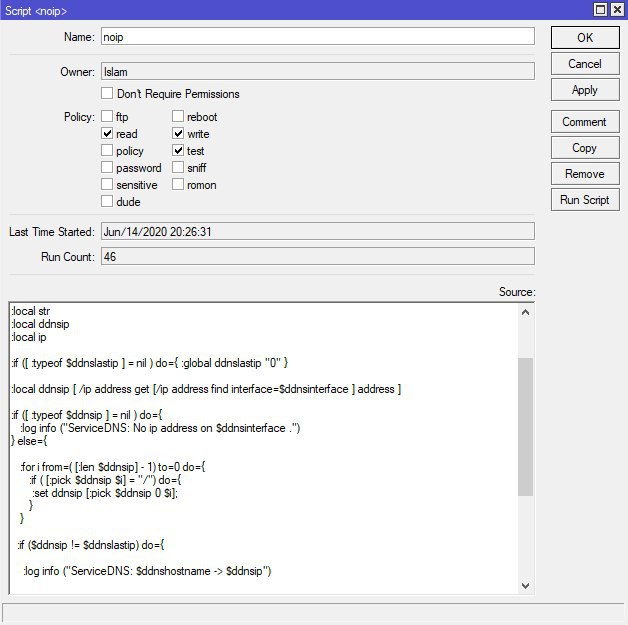Click the ':local ip' source line
628x625 pixels.
(x=29, y=337)
